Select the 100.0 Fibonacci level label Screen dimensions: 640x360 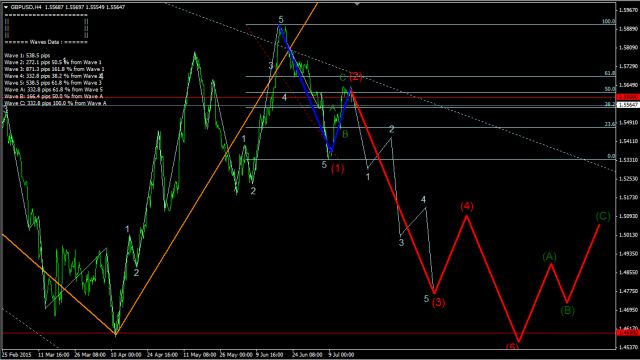click(609, 22)
